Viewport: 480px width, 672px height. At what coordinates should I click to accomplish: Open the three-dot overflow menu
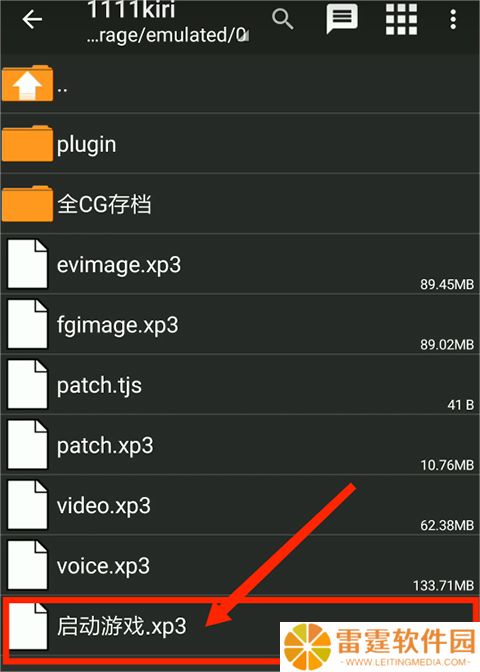tap(453, 19)
